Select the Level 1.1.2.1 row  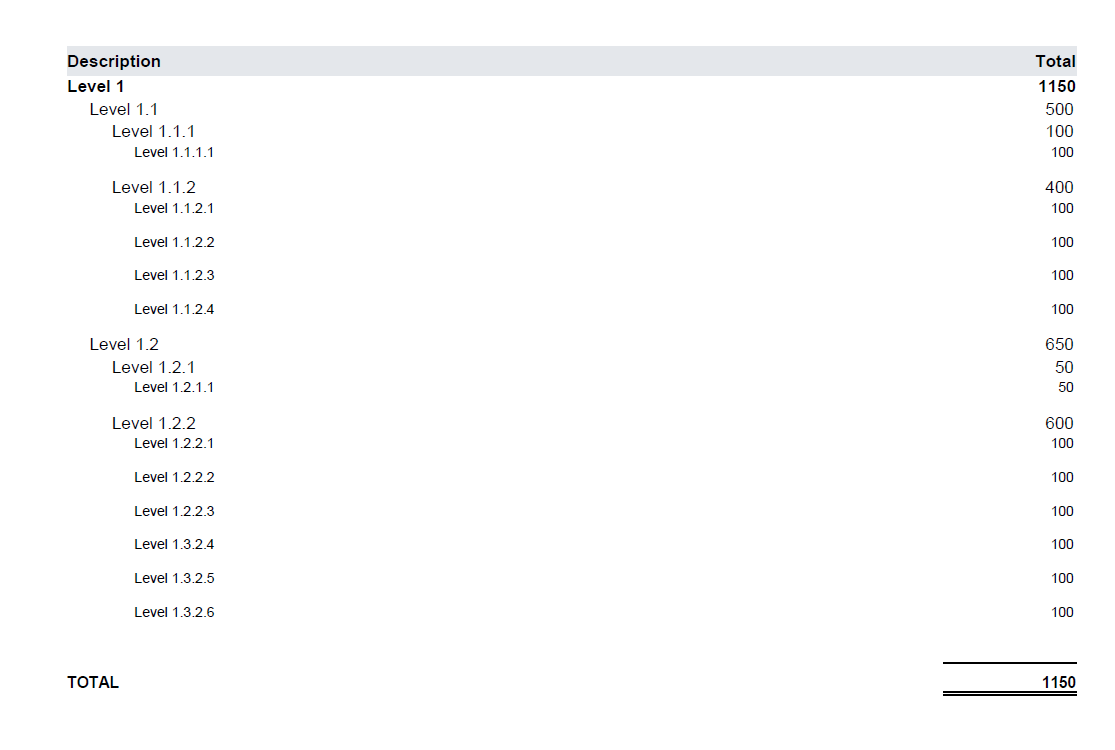[572, 208]
